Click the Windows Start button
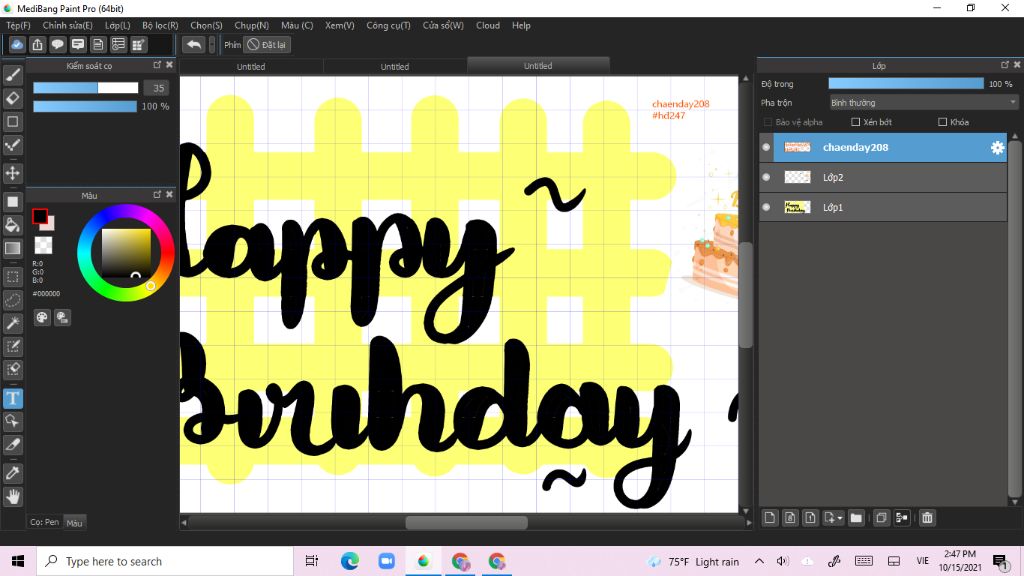Screen dimensions: 1024x576 pos(18,561)
